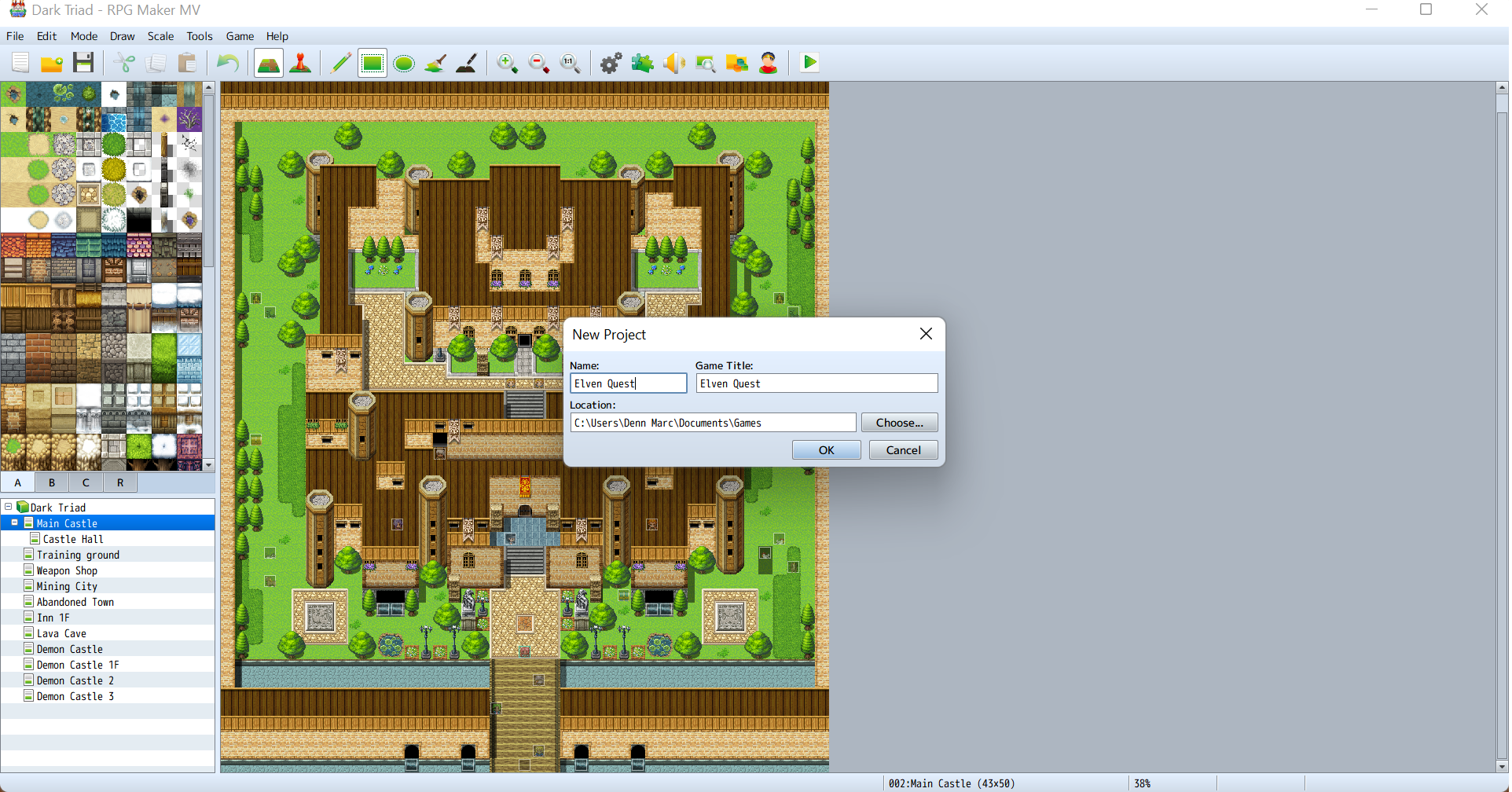Click the Location path field

tap(713, 423)
